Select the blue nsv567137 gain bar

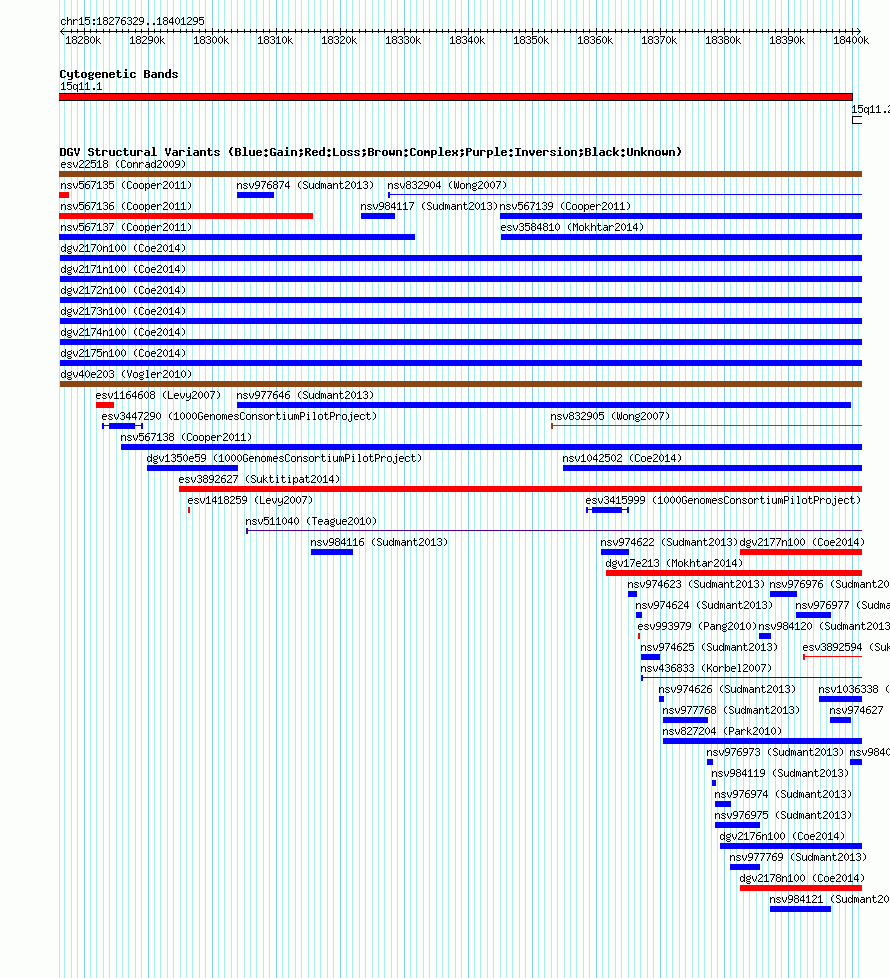click(x=237, y=237)
